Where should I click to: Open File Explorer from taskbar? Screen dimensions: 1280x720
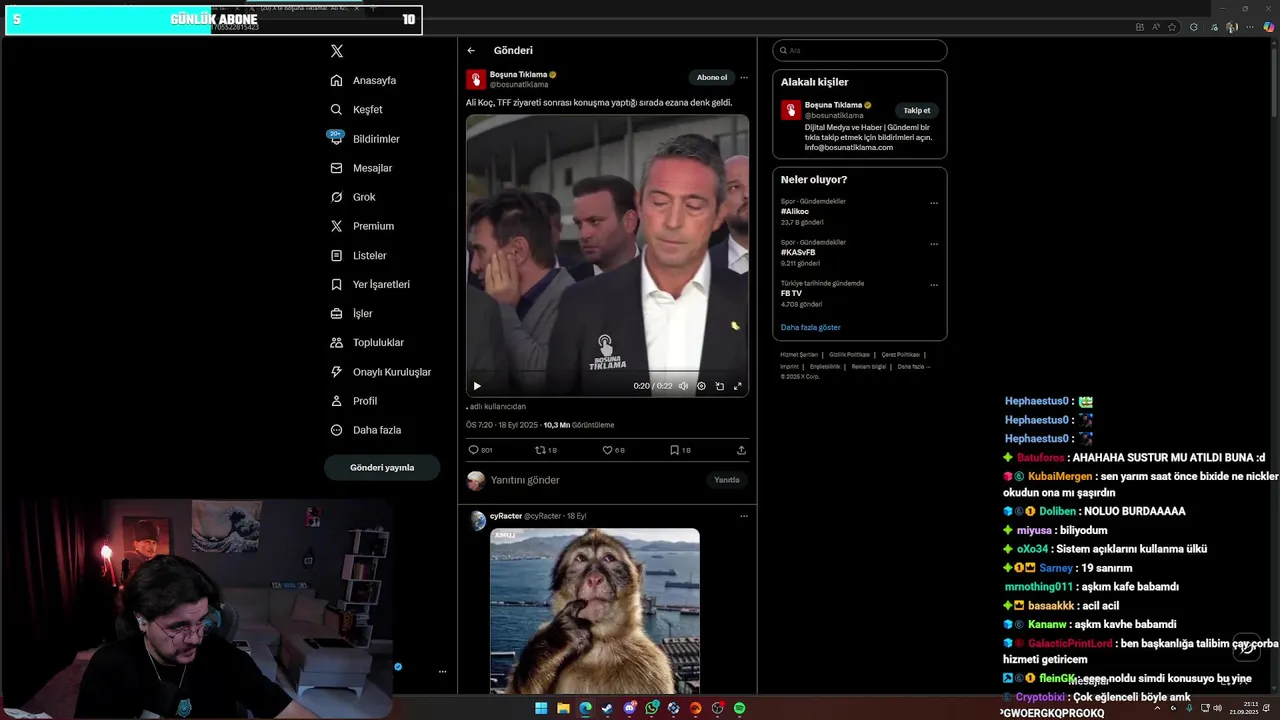(x=564, y=708)
